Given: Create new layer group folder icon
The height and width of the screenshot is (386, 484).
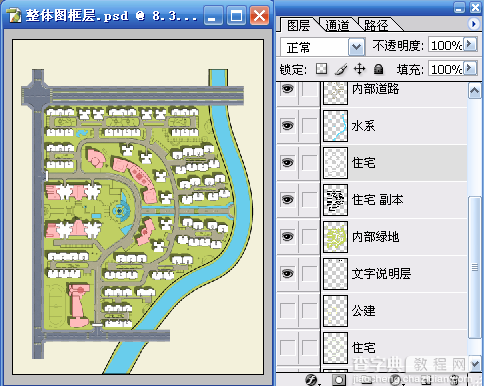Looking at the screenshot, I should point(366,380).
